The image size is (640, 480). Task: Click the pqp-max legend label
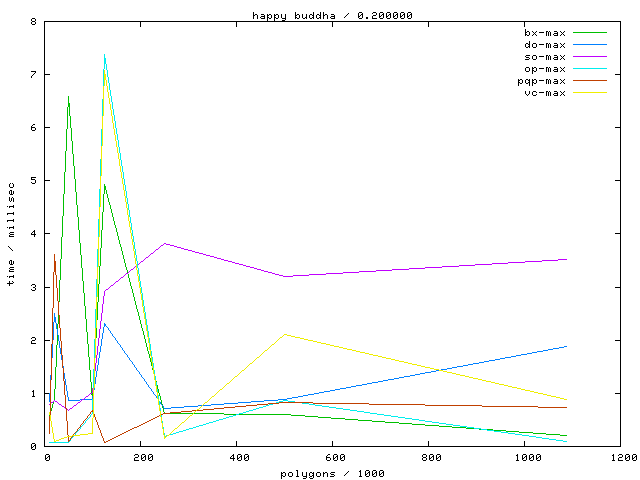click(x=541, y=81)
